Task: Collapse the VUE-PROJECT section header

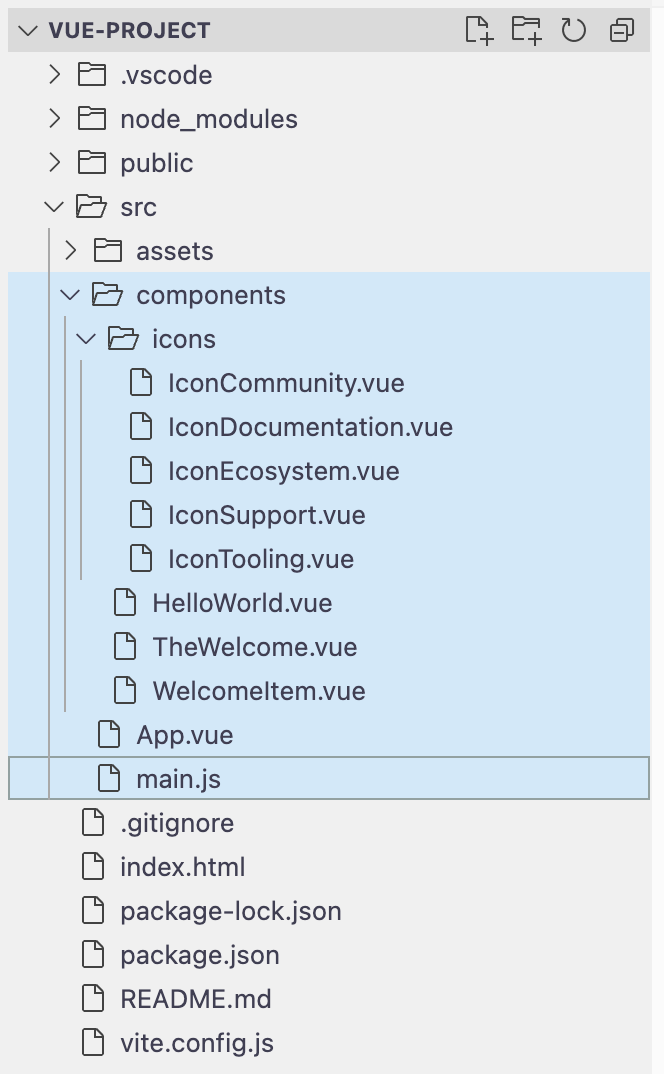Action: point(27,31)
